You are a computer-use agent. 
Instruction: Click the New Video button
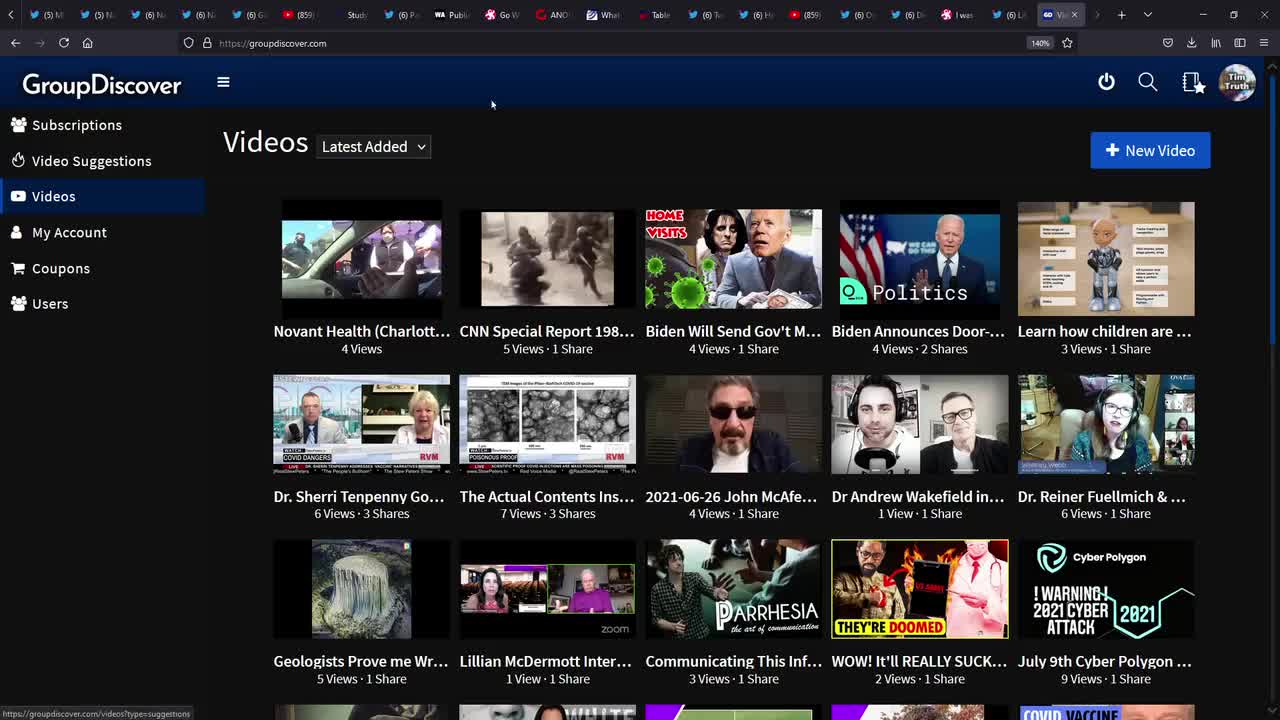pyautogui.click(x=1150, y=150)
